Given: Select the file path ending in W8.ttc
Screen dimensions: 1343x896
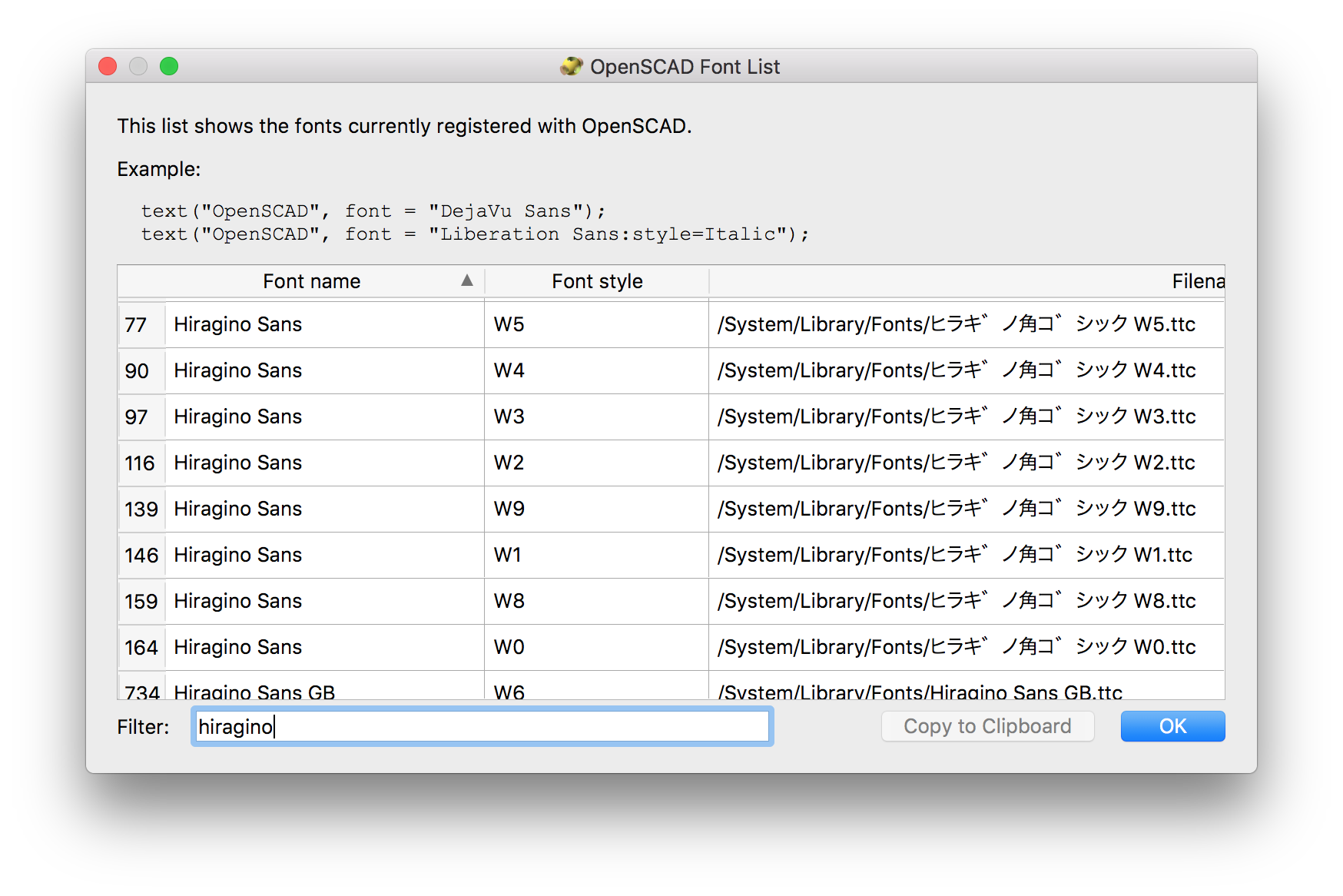Looking at the screenshot, I should tap(967, 602).
